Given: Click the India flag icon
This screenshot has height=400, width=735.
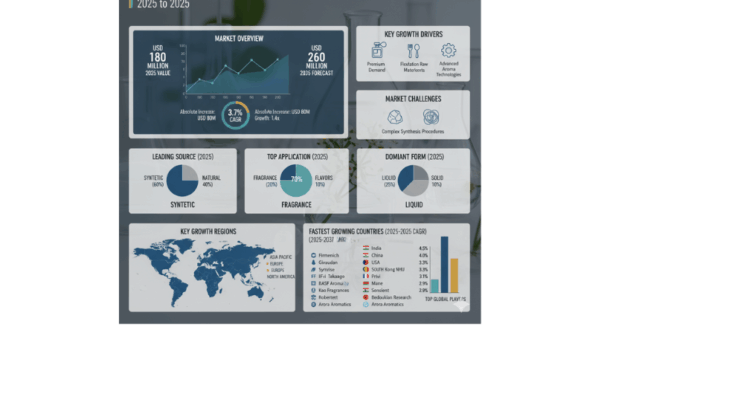Looking at the screenshot, I should 364,247.
